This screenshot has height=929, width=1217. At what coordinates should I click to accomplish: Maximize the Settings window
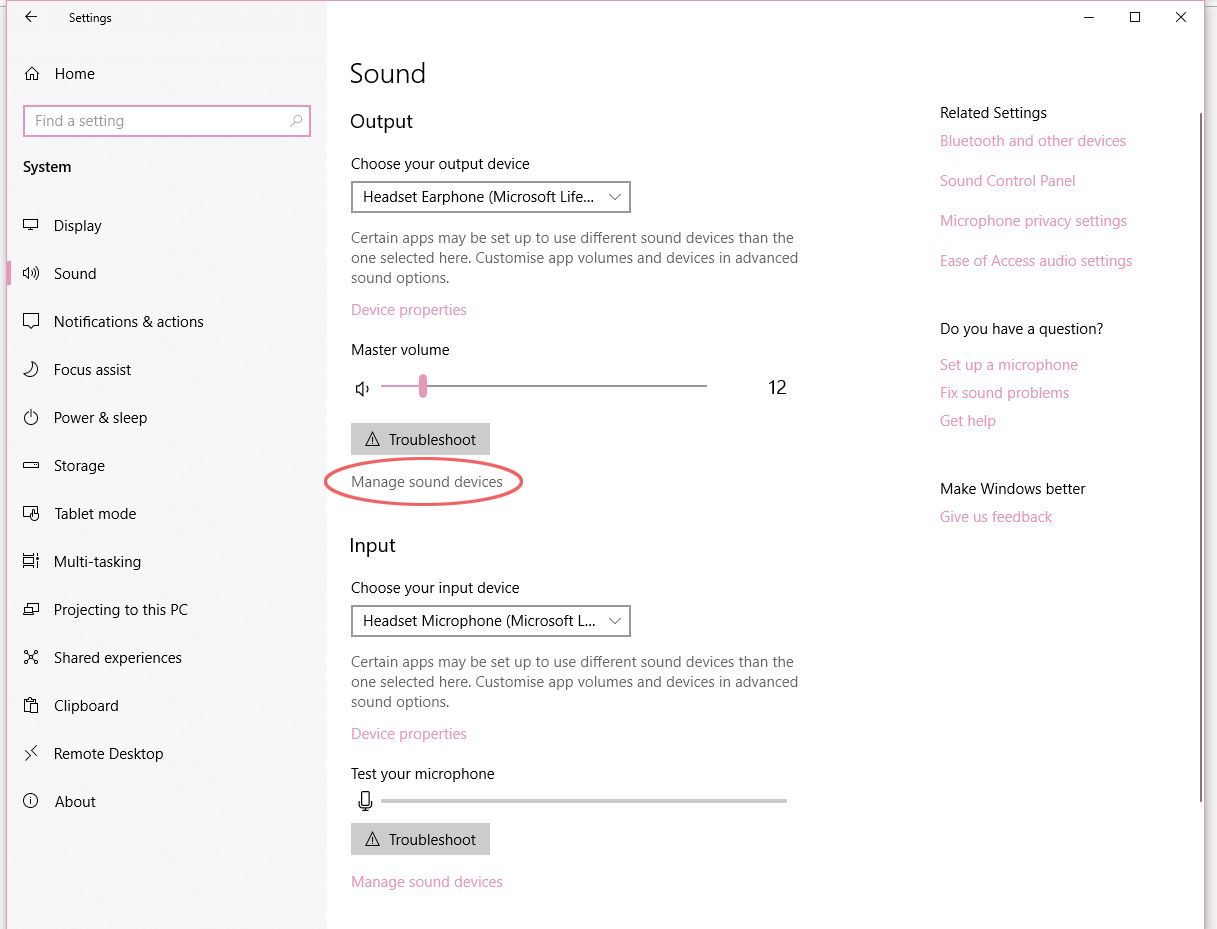click(x=1135, y=17)
